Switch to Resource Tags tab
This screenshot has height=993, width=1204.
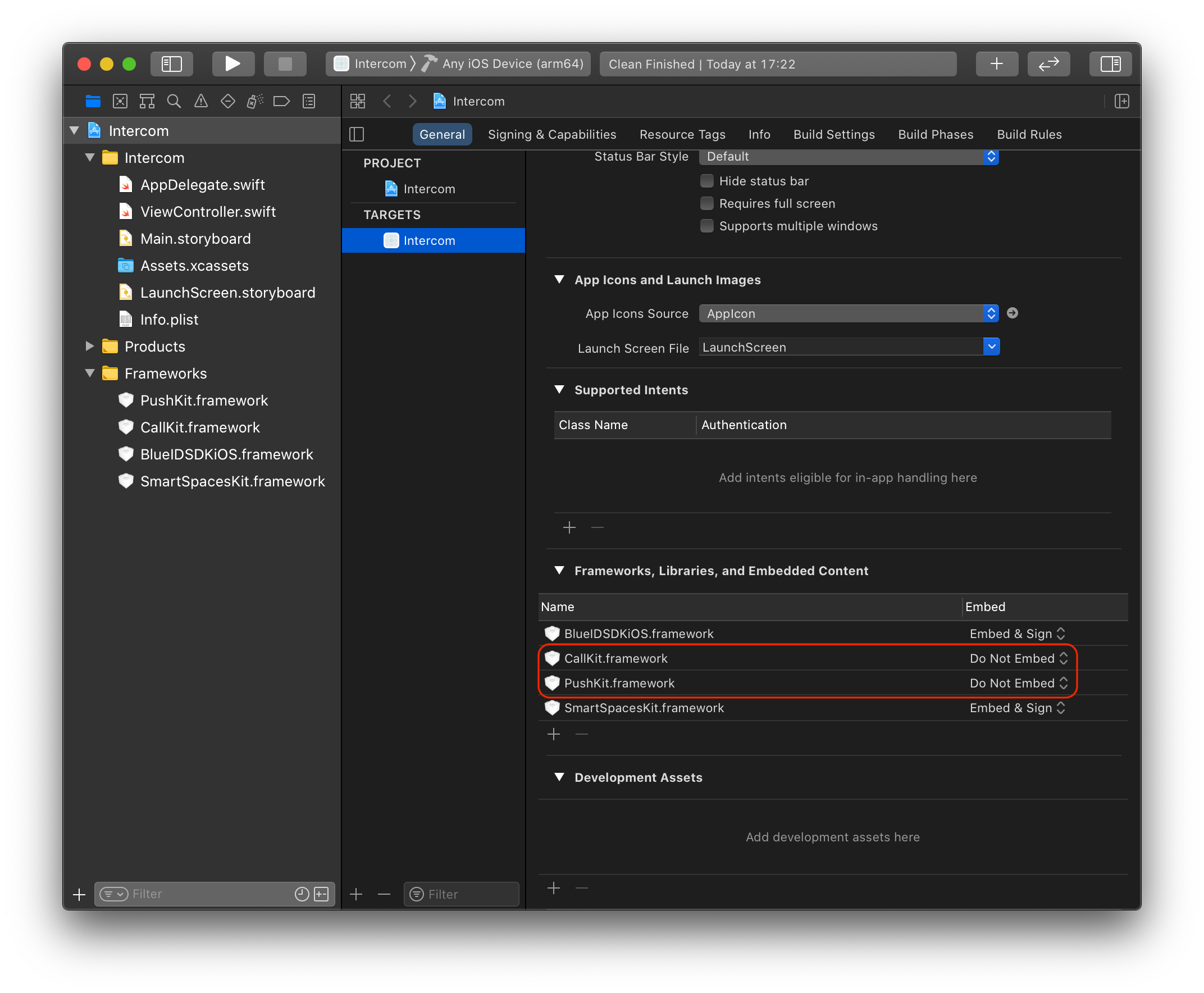(x=682, y=134)
